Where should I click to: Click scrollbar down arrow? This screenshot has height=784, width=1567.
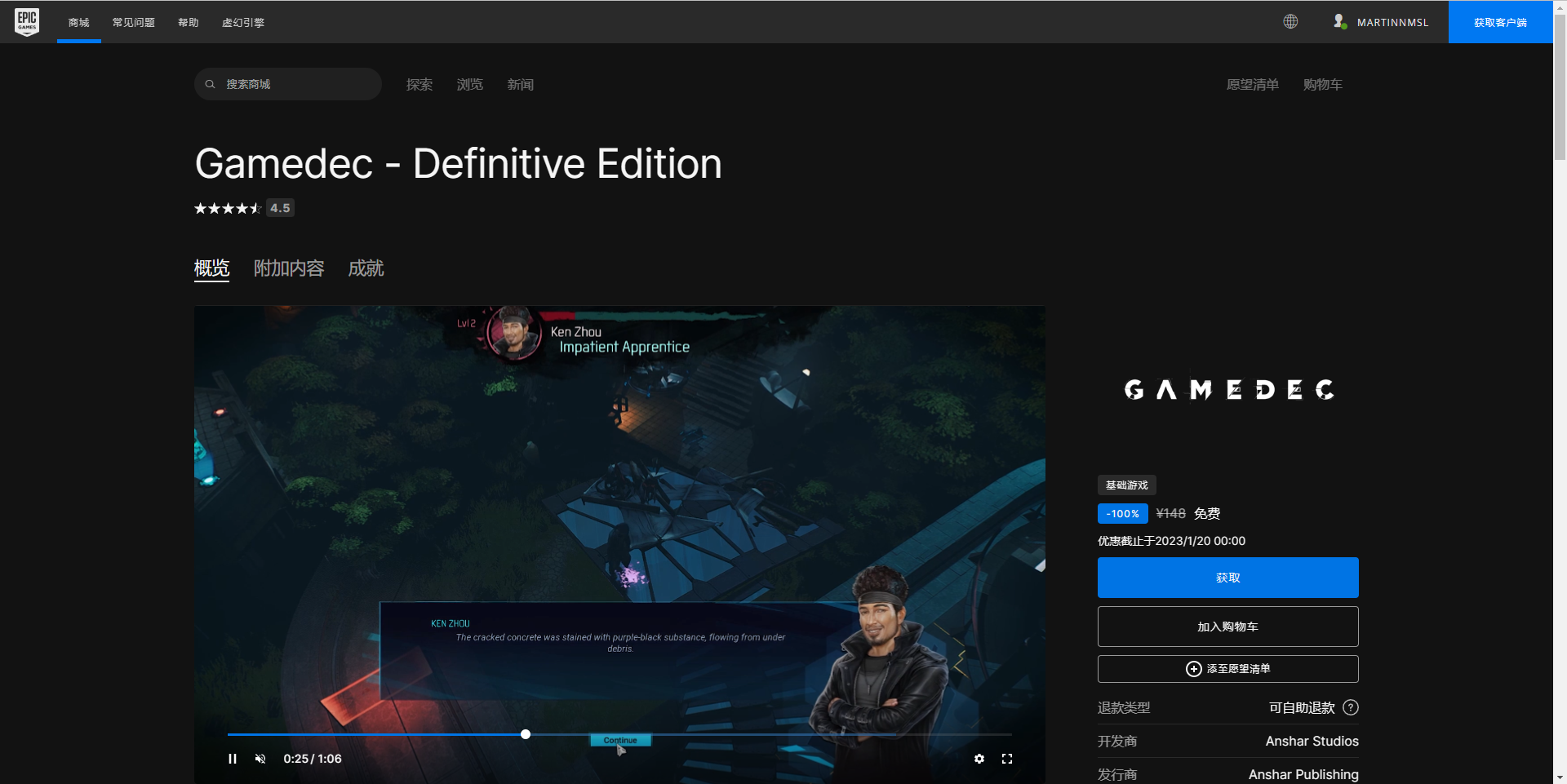[1560, 777]
